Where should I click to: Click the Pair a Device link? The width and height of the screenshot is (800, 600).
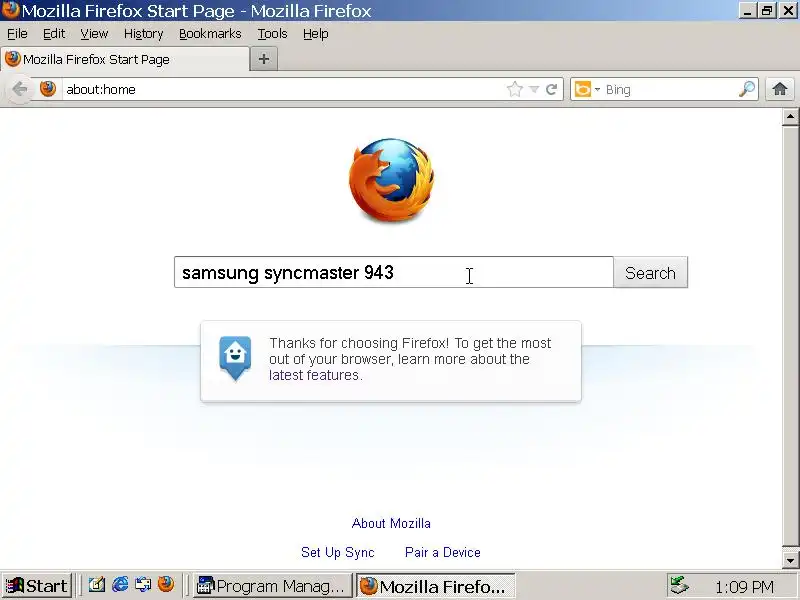pos(442,552)
